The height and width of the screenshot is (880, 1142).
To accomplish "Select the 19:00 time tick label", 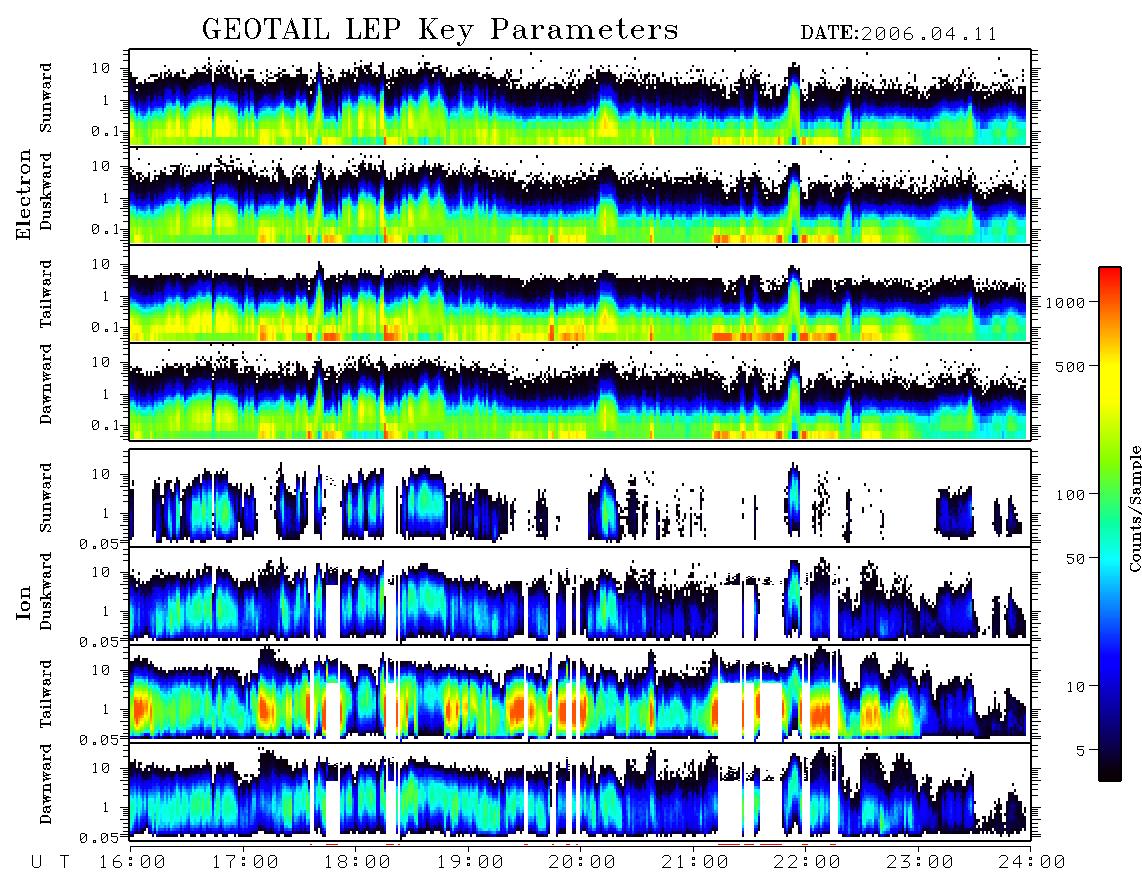I will (470, 862).
